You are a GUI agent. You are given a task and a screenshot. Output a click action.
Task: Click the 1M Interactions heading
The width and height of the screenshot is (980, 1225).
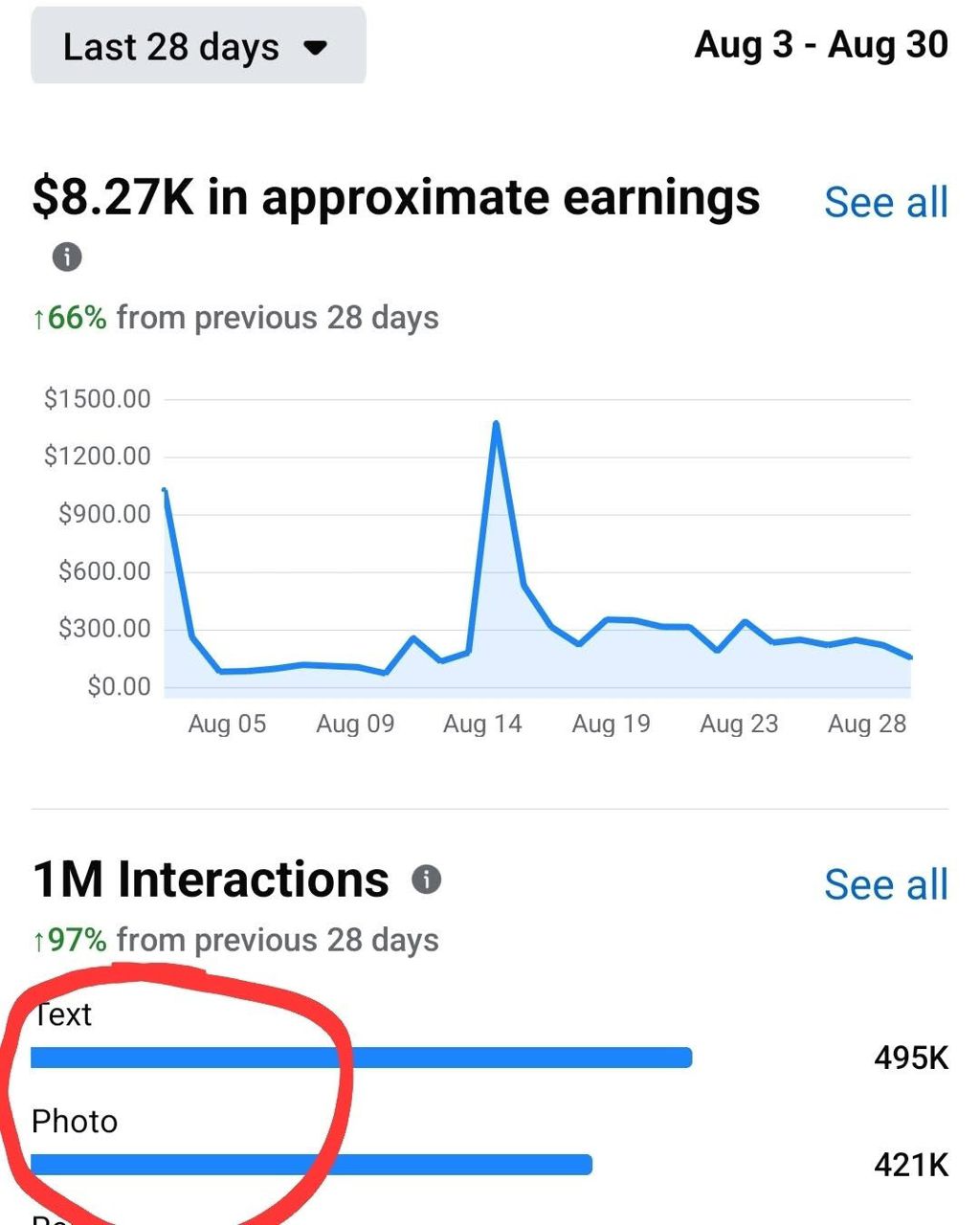click(x=209, y=878)
